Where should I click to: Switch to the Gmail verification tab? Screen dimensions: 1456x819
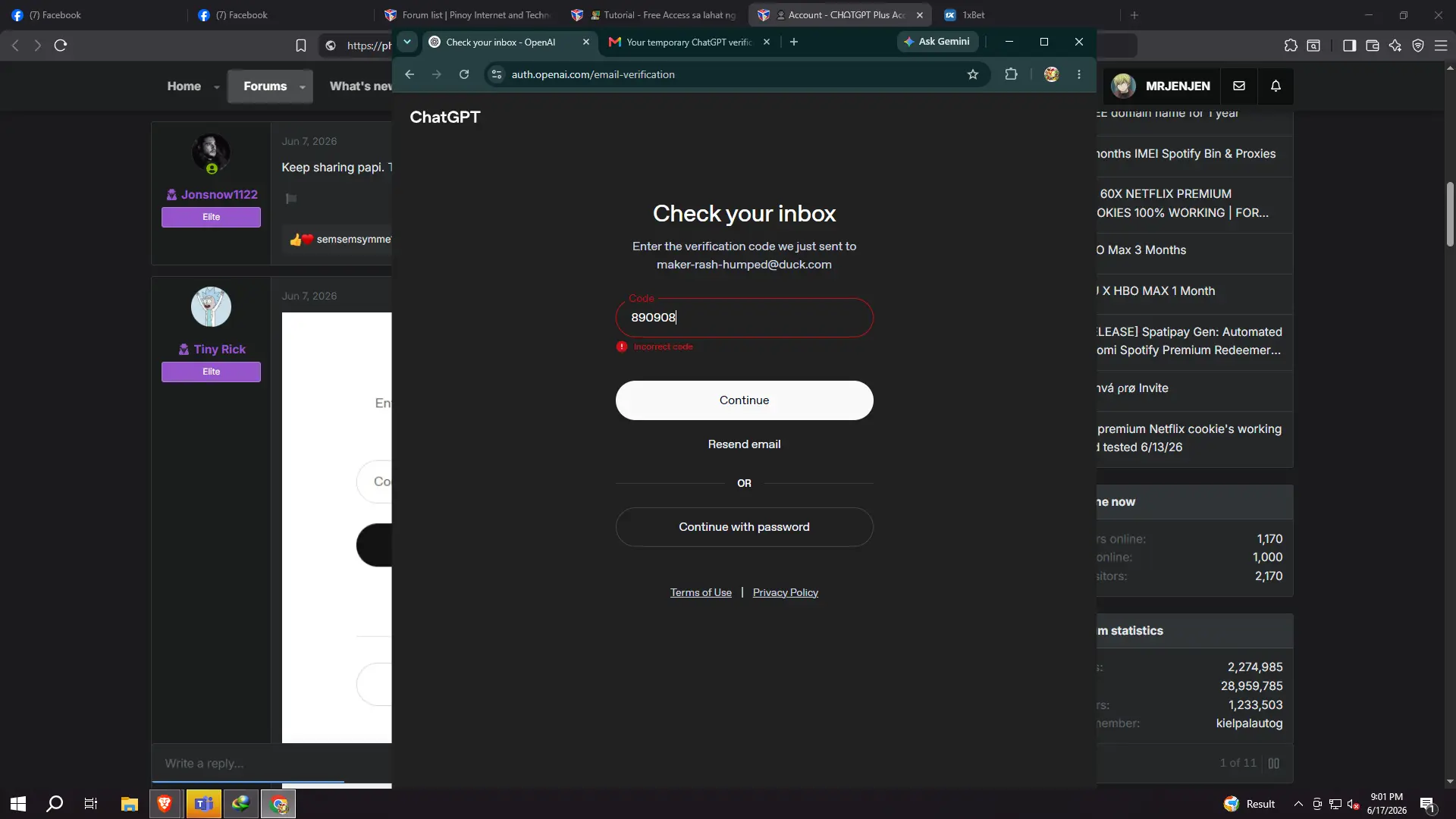pos(689,42)
